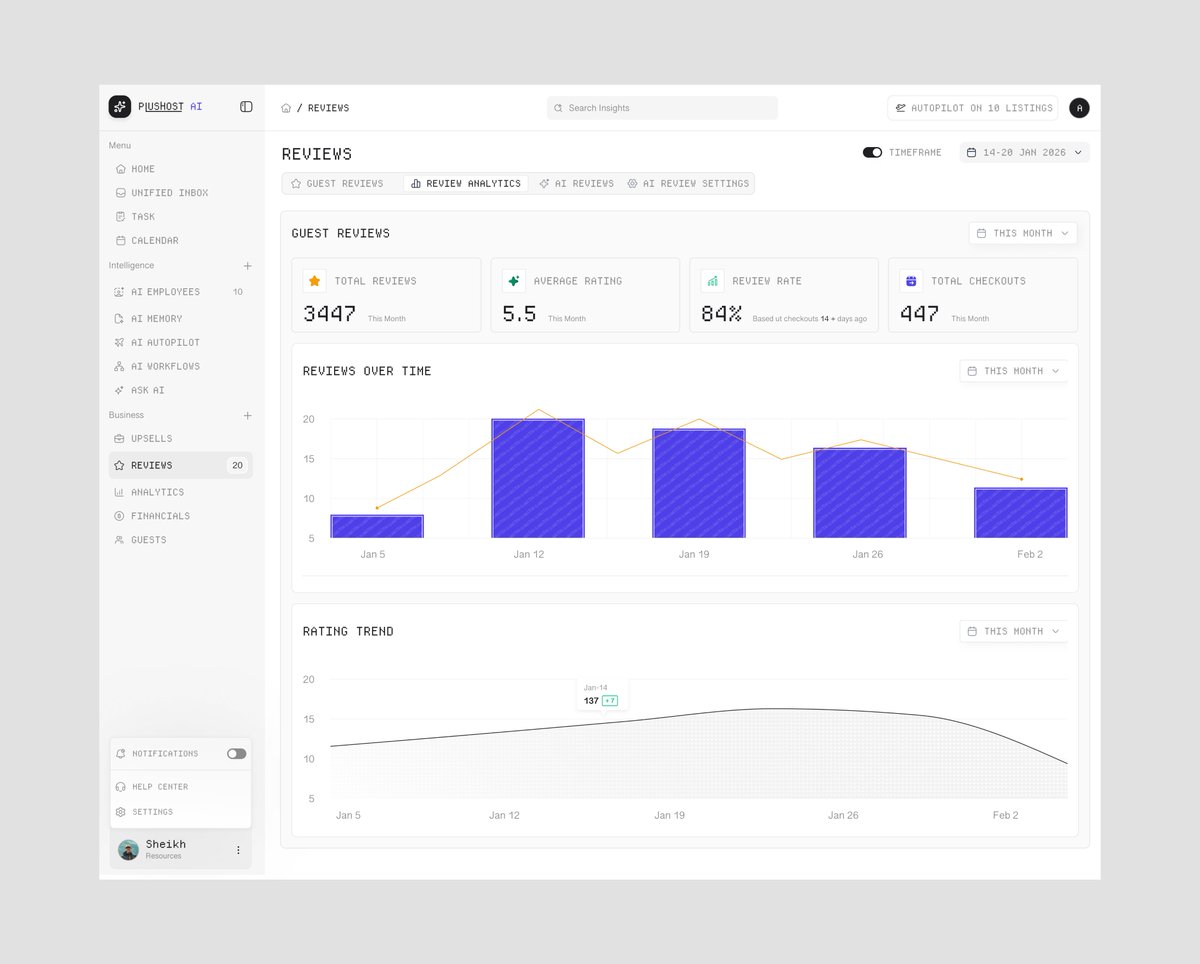
Task: Click the Jan 12 bar in reviews chart
Action: 538,479
